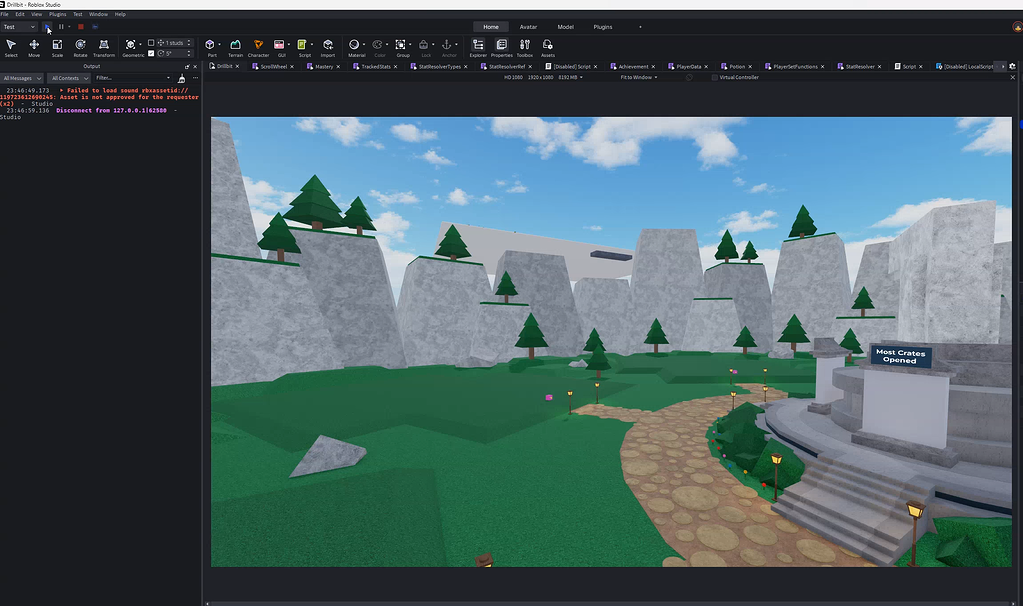Clear the Output log with broom icon
This screenshot has height=606, width=1023.
click(181, 78)
